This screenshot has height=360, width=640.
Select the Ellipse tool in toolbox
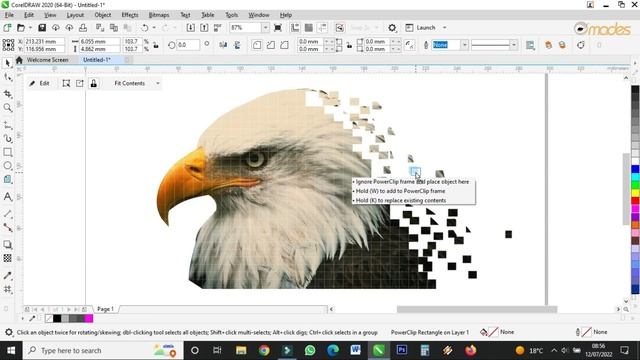(7, 166)
